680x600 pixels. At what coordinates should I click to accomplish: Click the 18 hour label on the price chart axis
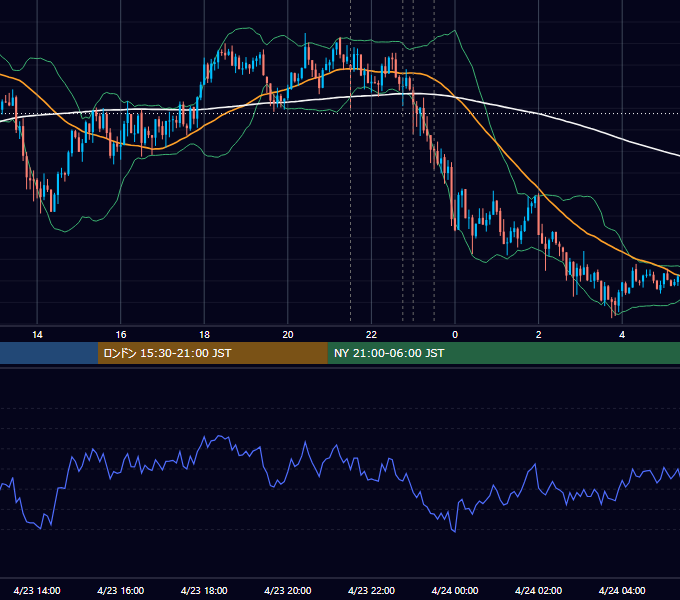coord(204,335)
